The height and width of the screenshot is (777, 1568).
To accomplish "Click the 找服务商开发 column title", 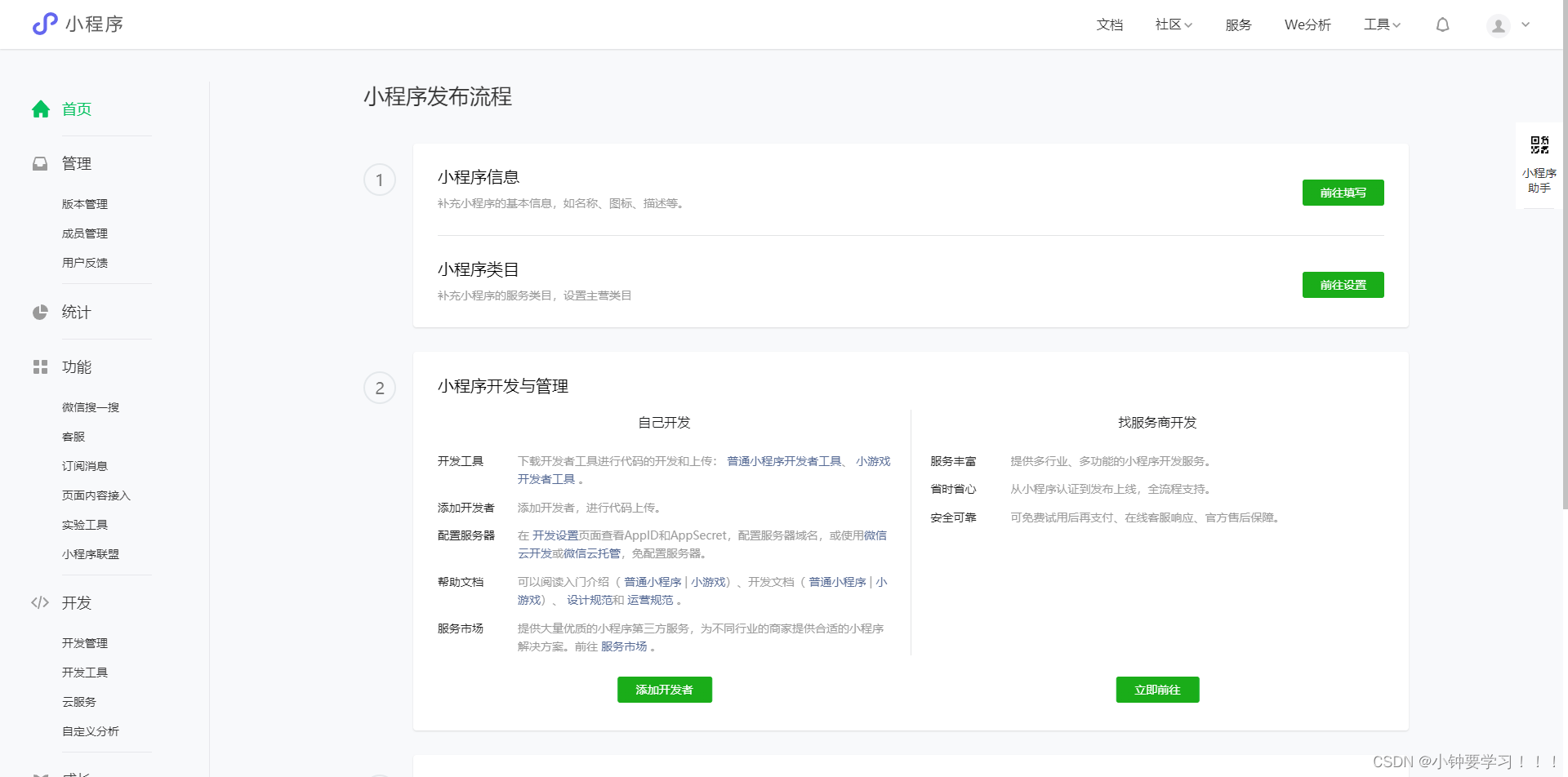I will coord(1157,423).
